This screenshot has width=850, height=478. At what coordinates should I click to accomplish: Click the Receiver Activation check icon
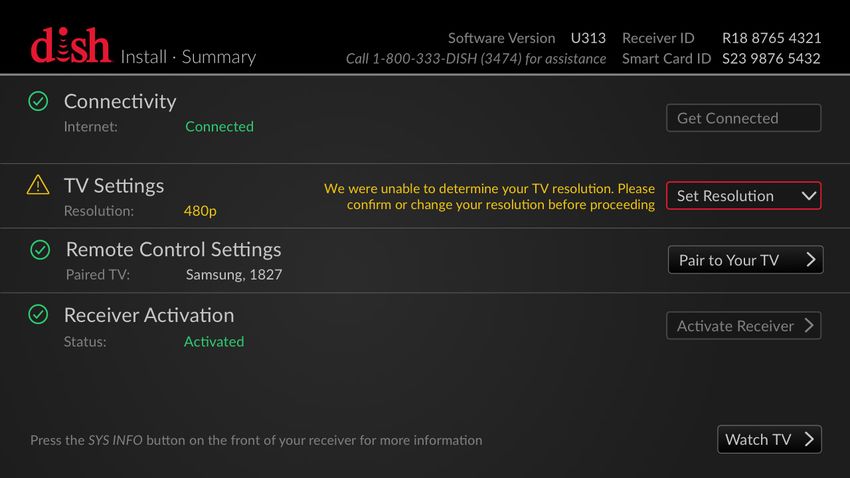[38, 314]
